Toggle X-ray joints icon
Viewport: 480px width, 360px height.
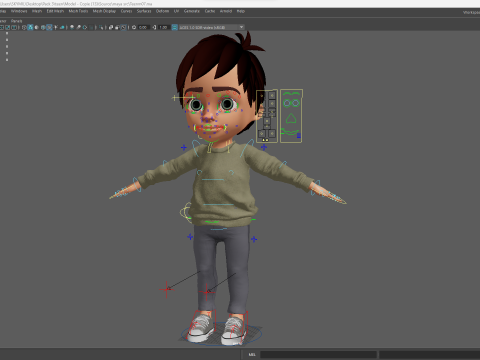pos(124,27)
